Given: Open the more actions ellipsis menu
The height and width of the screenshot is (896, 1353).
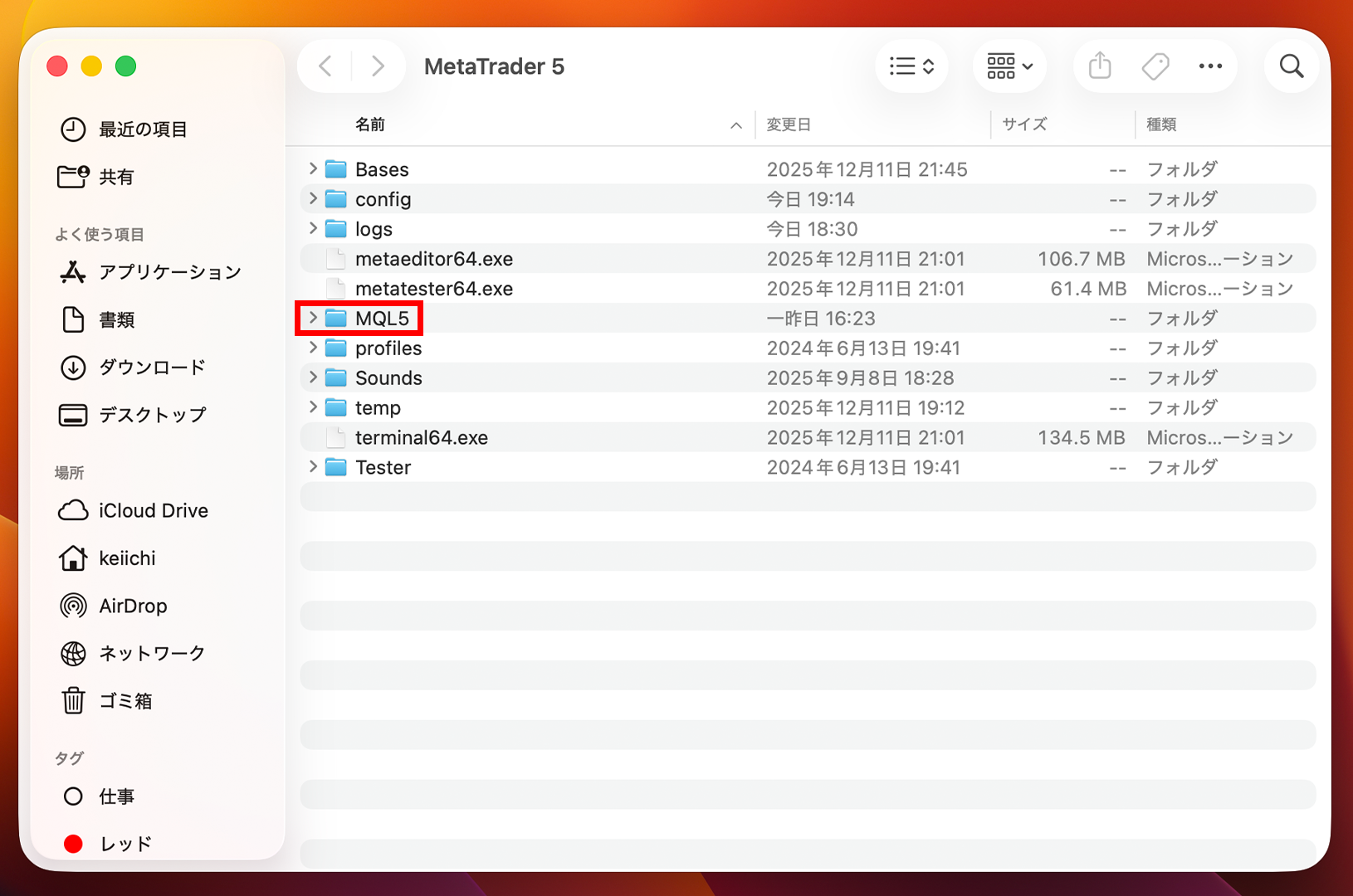Looking at the screenshot, I should 1210,66.
